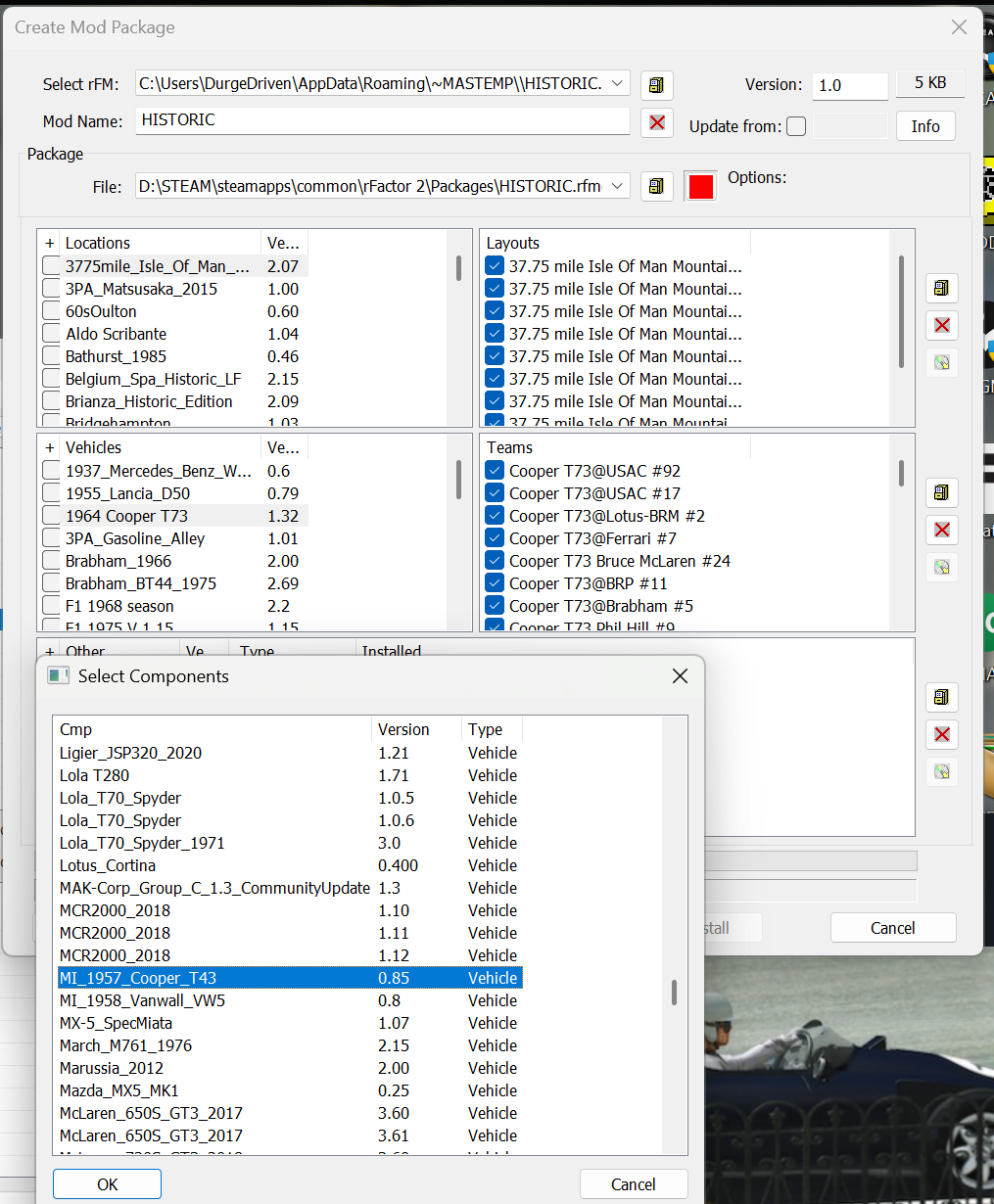Close the Select Components dialog with its X
This screenshot has height=1204, width=994.
pos(680,676)
